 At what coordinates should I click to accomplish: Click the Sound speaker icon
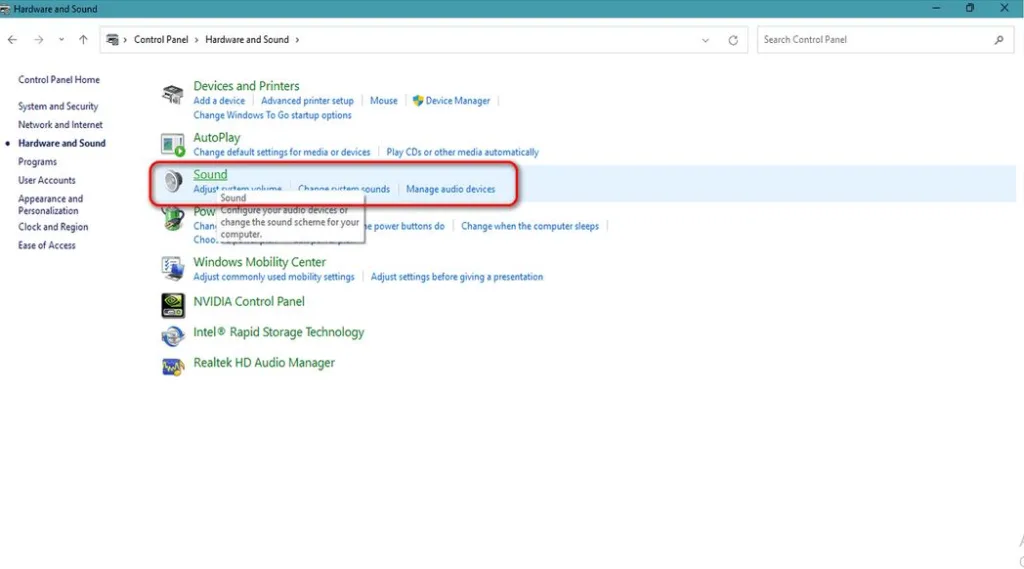(172, 181)
